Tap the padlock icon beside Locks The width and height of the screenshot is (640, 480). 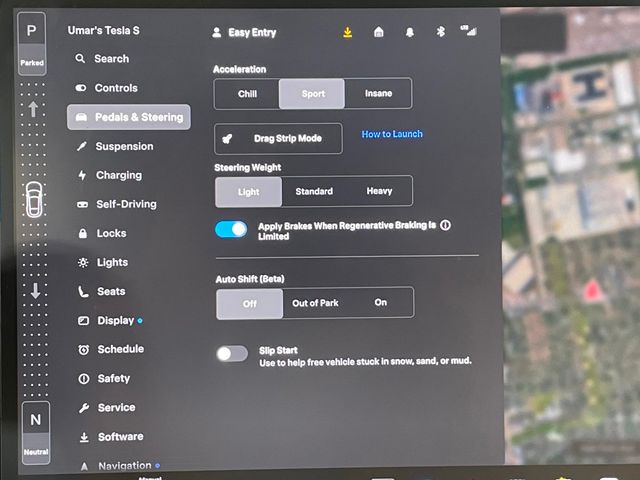coord(82,233)
